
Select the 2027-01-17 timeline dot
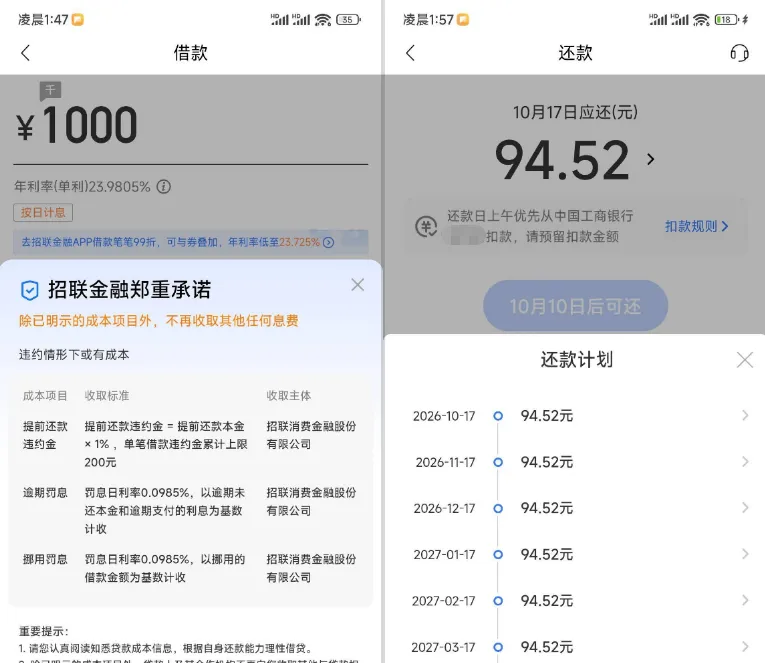coord(498,555)
